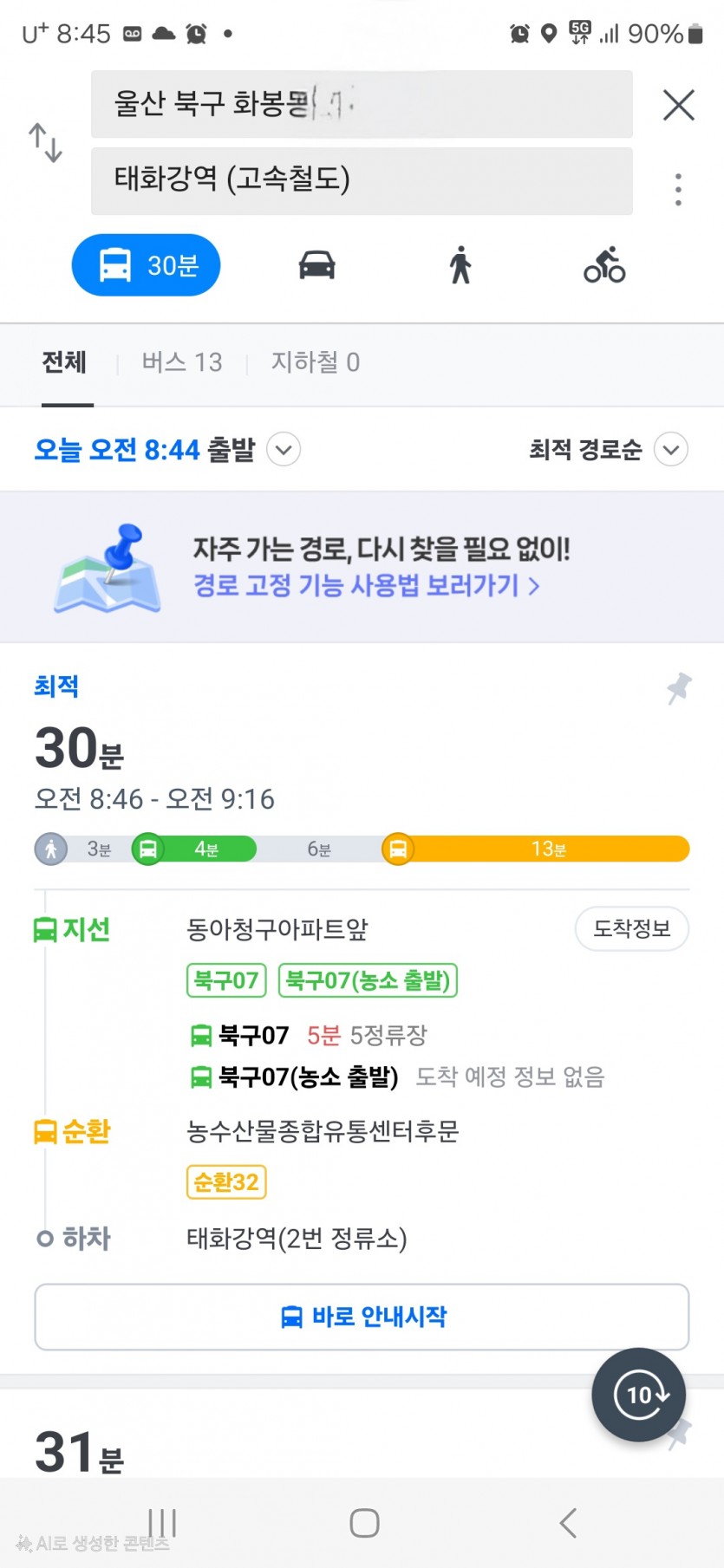Tap the 10-second refresh floating button
This screenshot has width=724, height=1568.
point(639,1395)
